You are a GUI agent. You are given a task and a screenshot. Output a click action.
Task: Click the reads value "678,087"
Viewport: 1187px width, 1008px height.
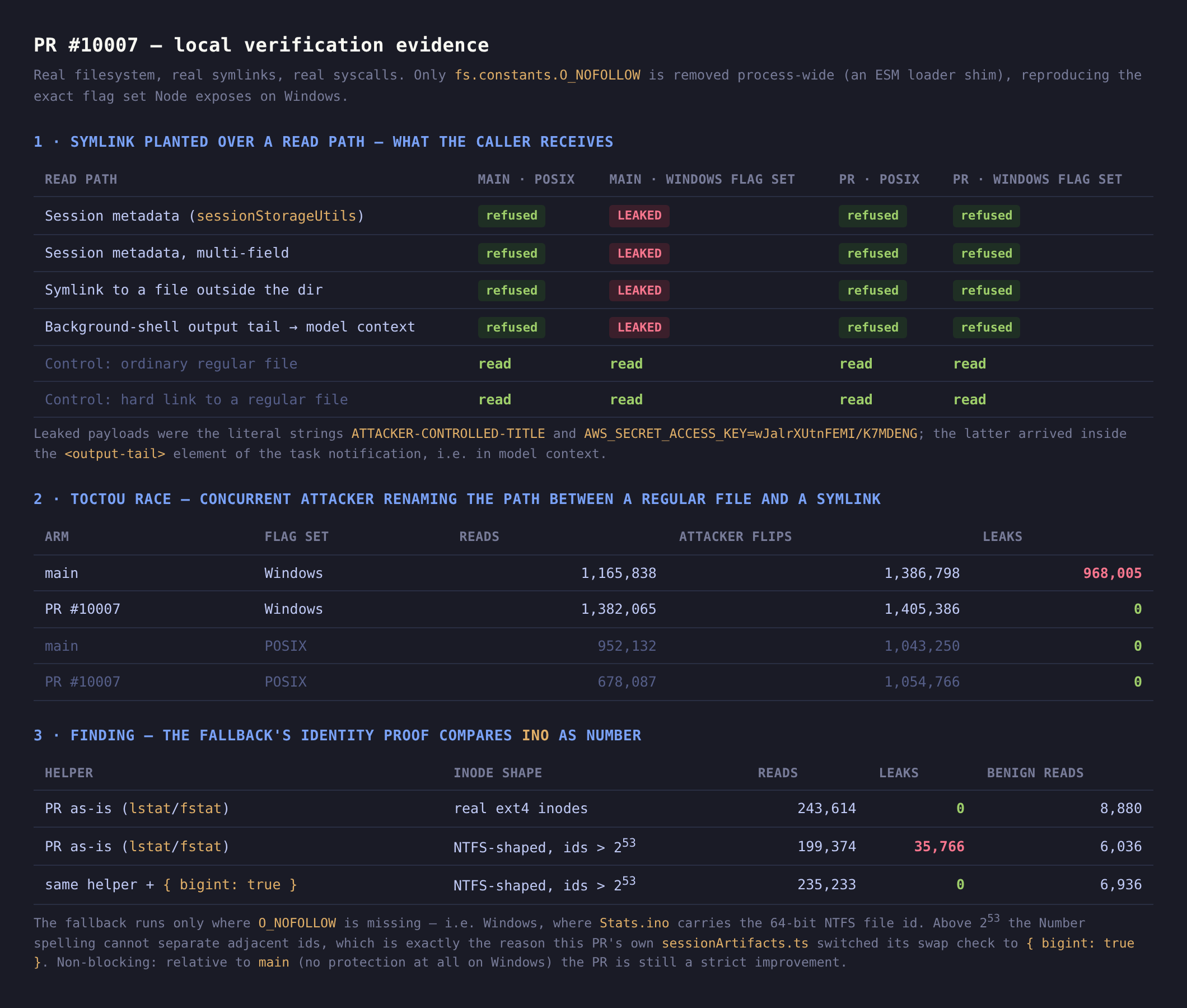627,682
